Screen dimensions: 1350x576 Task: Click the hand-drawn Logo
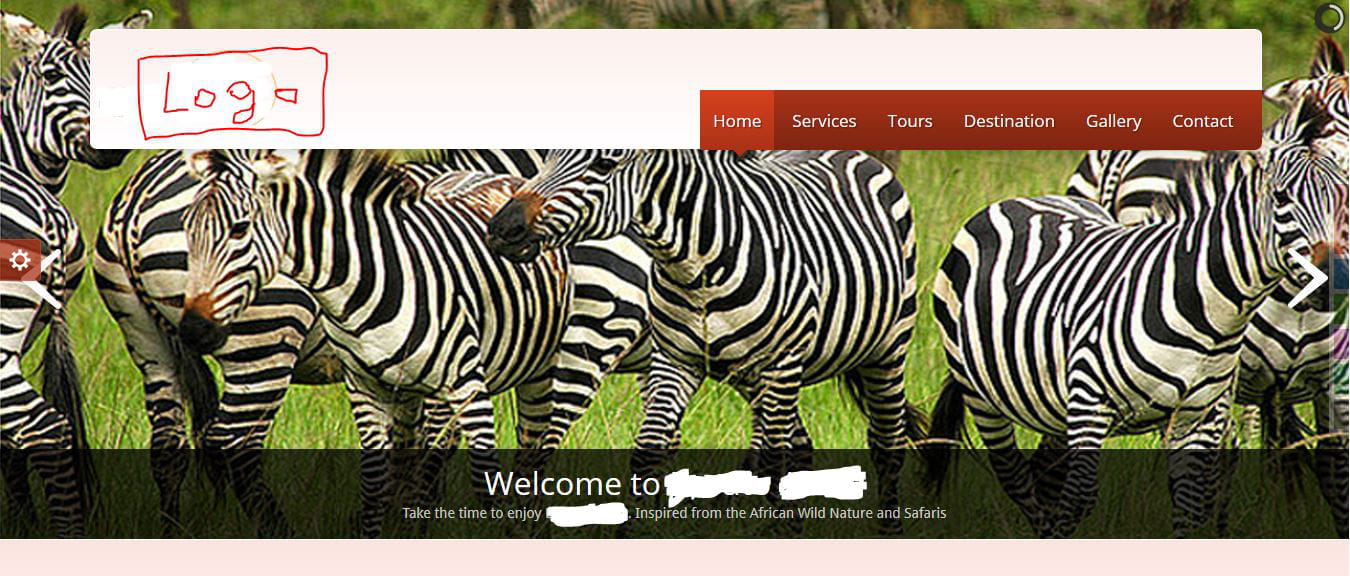[232, 93]
